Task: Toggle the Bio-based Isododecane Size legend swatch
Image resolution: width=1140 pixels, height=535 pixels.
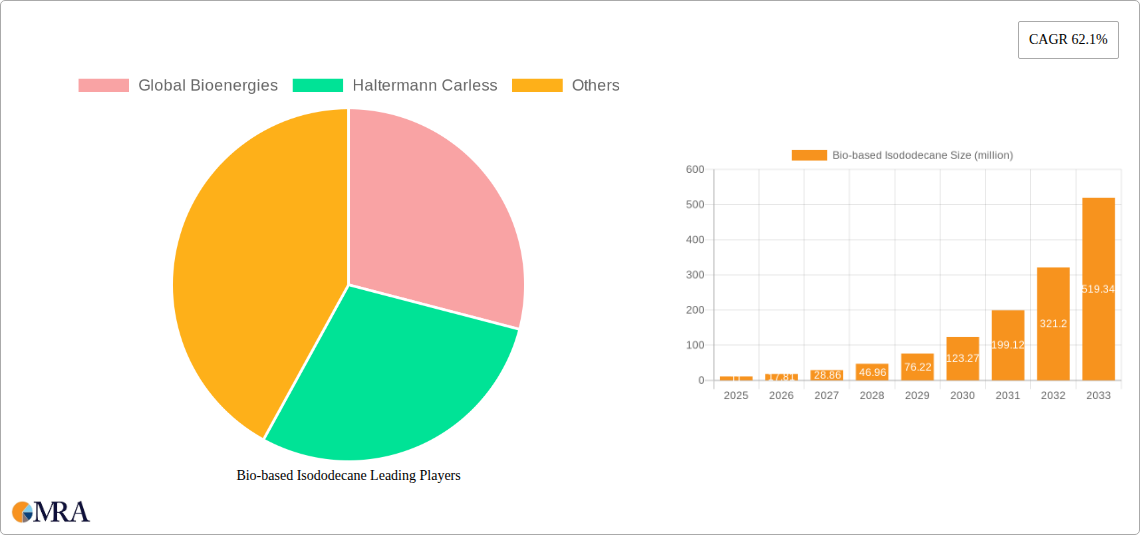Action: (x=809, y=155)
